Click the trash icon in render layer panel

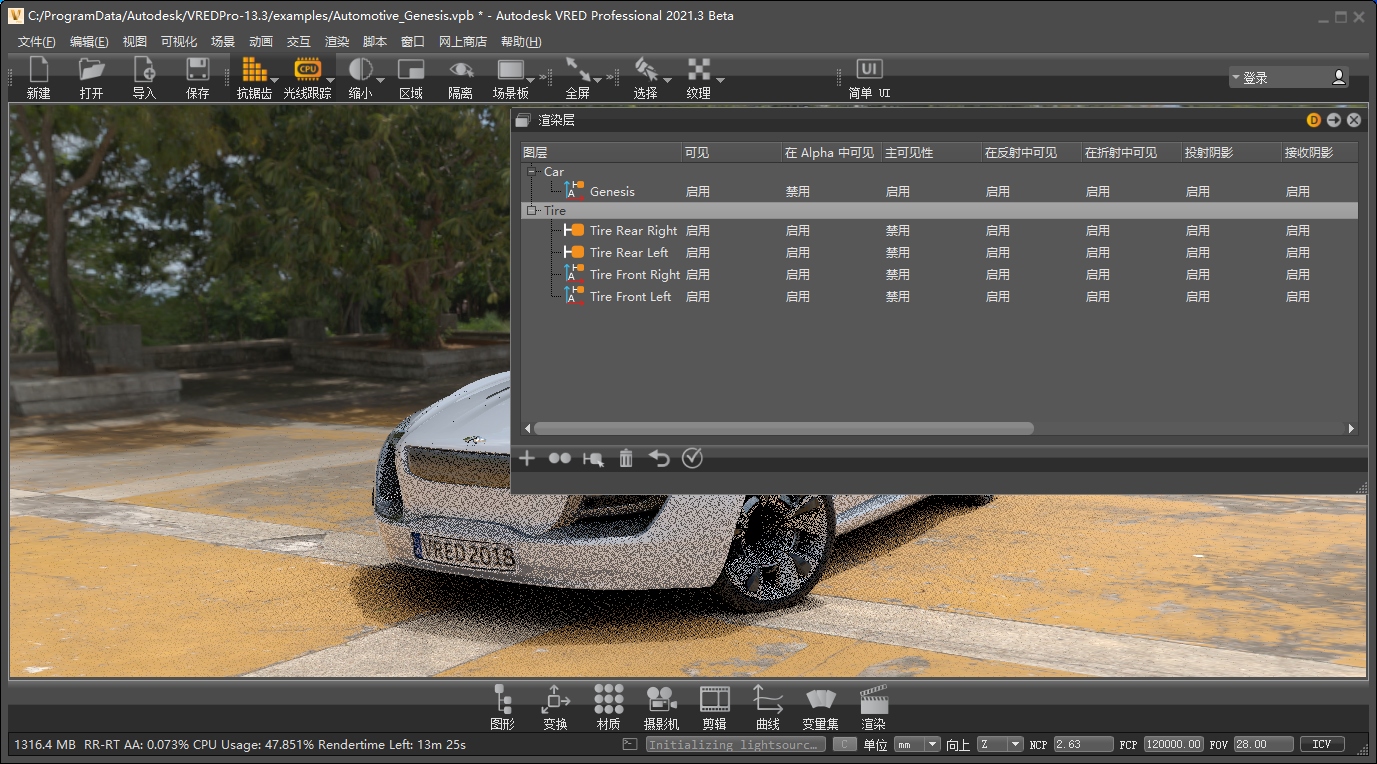pyautogui.click(x=626, y=458)
